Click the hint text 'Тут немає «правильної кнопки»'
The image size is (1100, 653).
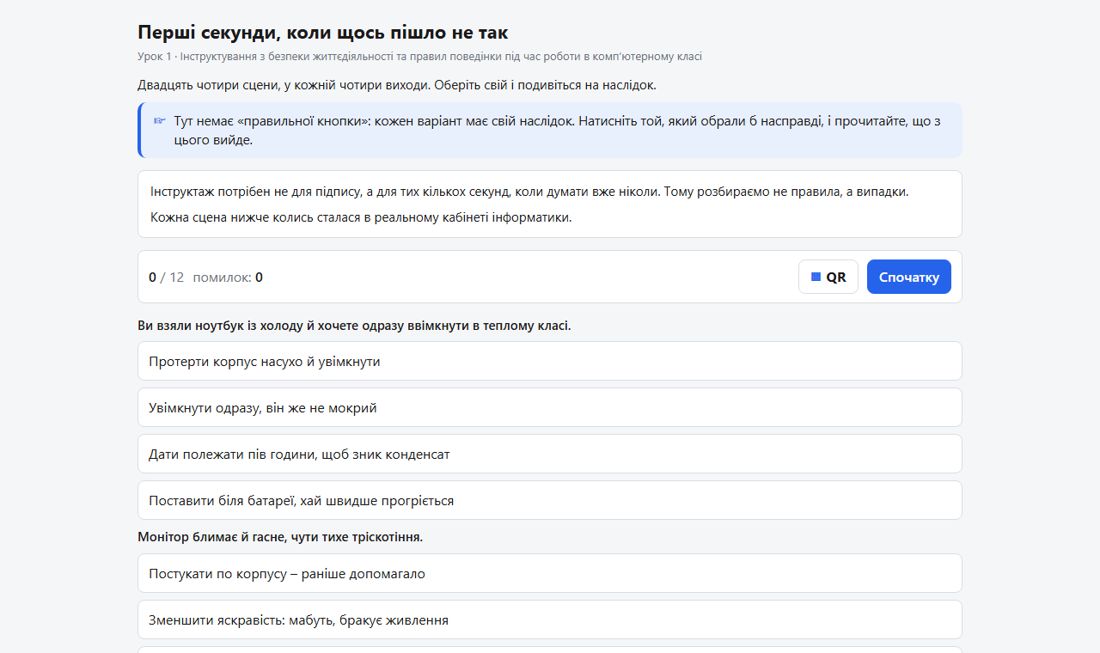click(557, 130)
